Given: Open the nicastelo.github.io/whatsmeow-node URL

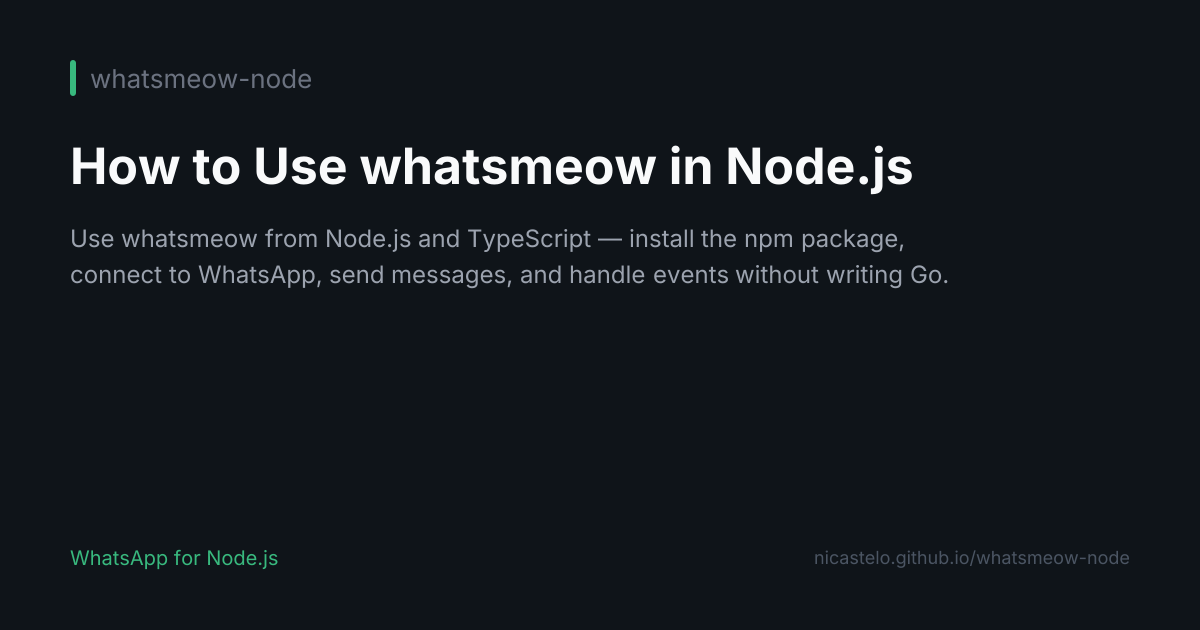Looking at the screenshot, I should pos(972,558).
